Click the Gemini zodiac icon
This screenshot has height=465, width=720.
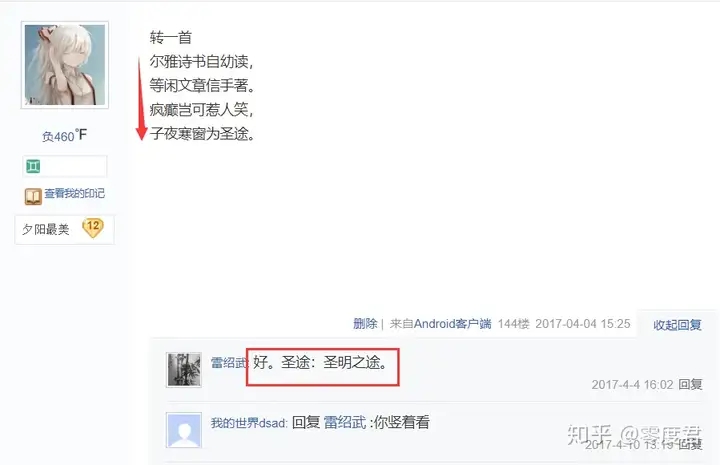33,166
